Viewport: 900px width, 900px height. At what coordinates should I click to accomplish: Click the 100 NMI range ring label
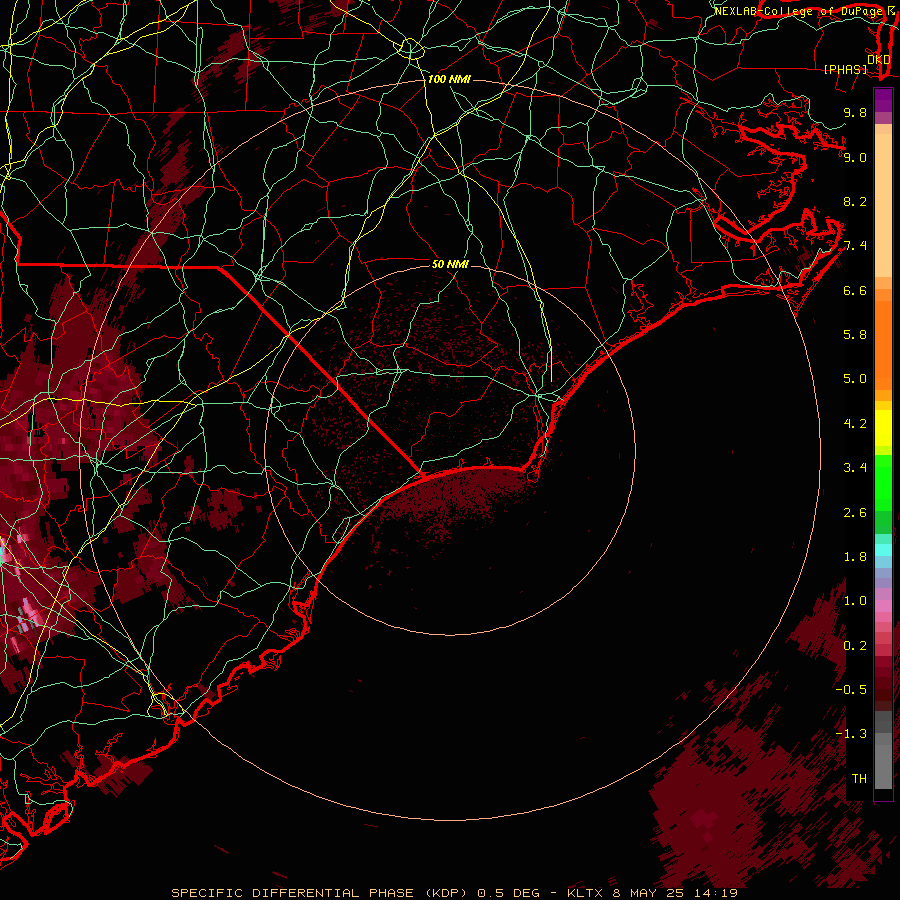[449, 79]
